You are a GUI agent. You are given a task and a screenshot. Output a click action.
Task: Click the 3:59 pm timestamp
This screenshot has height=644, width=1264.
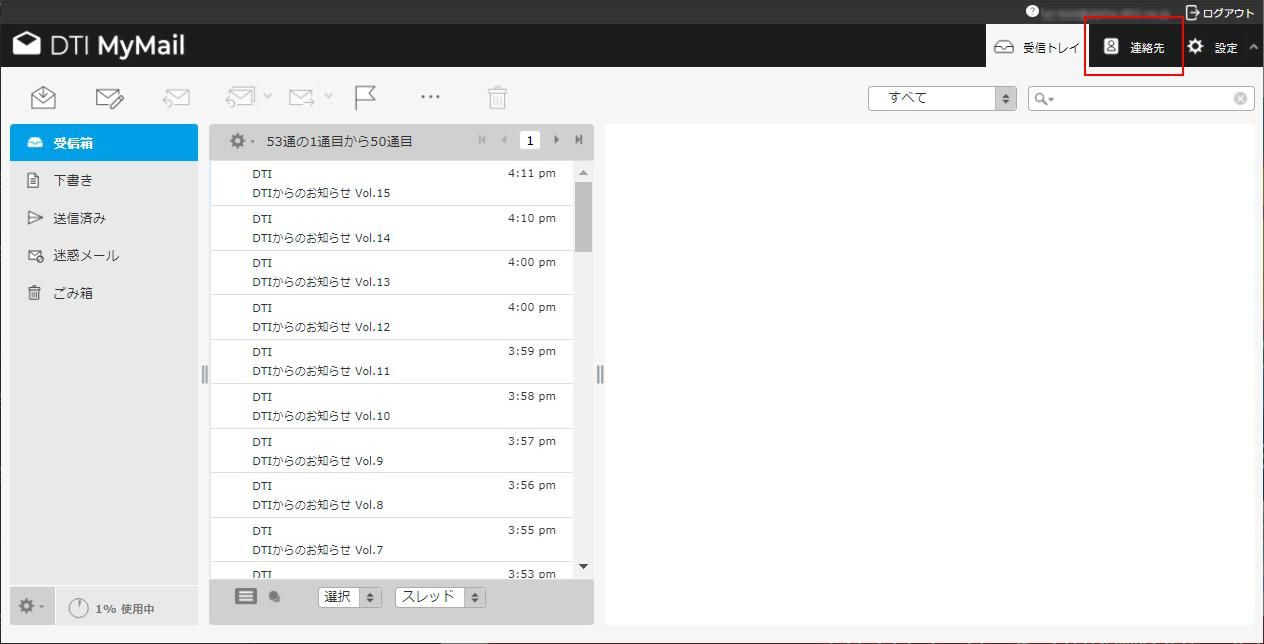click(532, 351)
